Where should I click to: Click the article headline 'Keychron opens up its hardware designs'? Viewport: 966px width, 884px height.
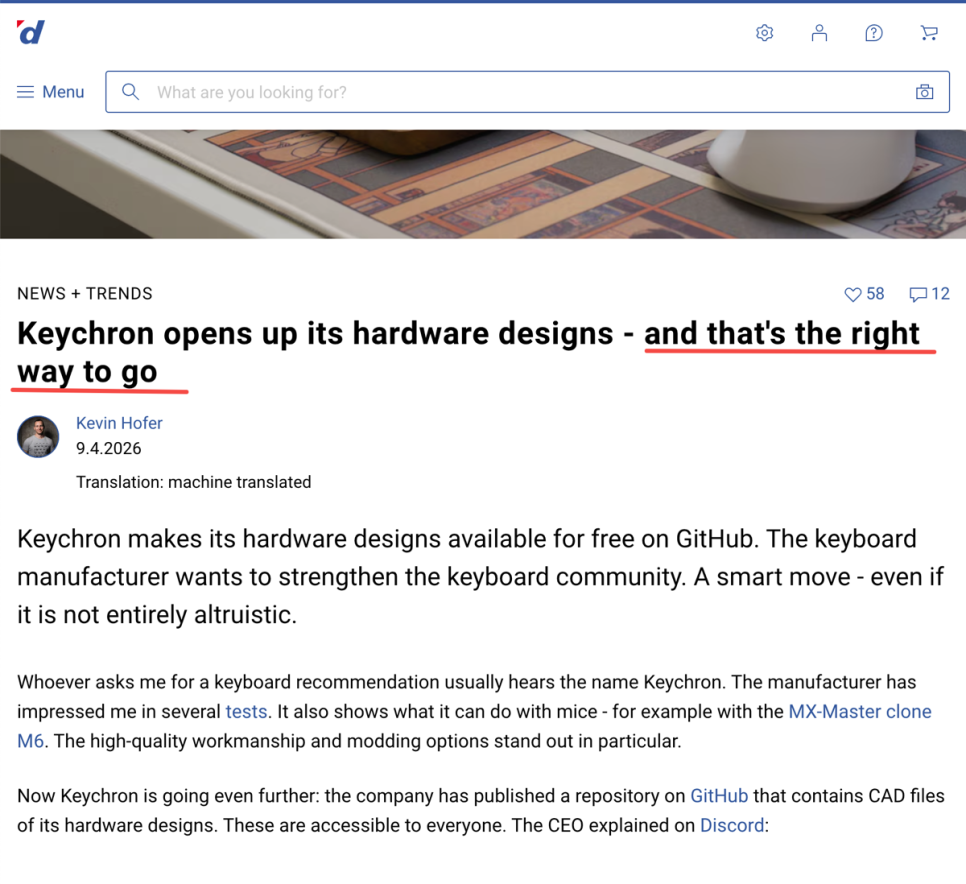[x=315, y=334]
